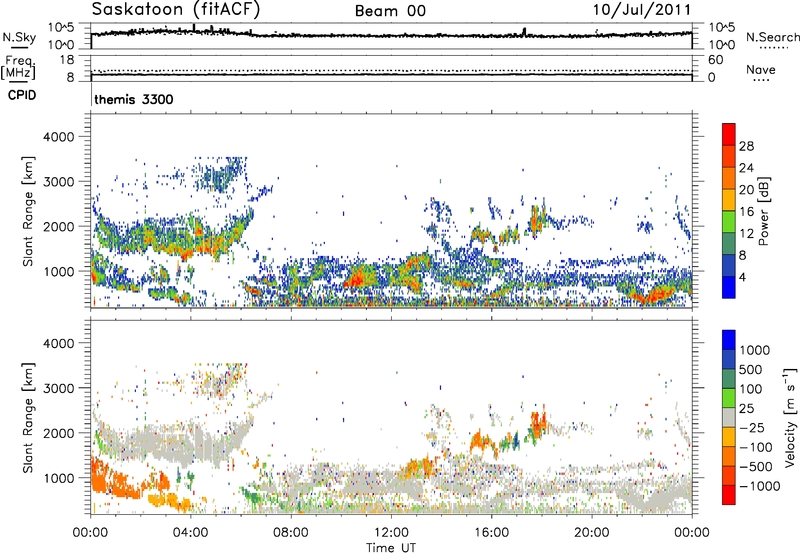Pick the red top segment of Power colorbar

(x=729, y=134)
